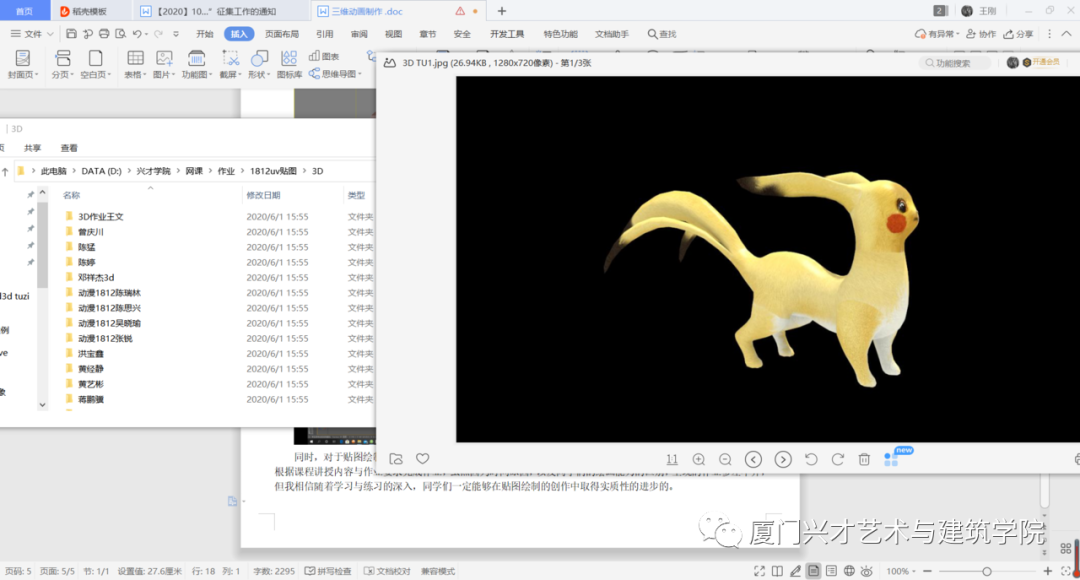
Task: Click the Save icon in quick toolbar
Action: tap(71, 34)
